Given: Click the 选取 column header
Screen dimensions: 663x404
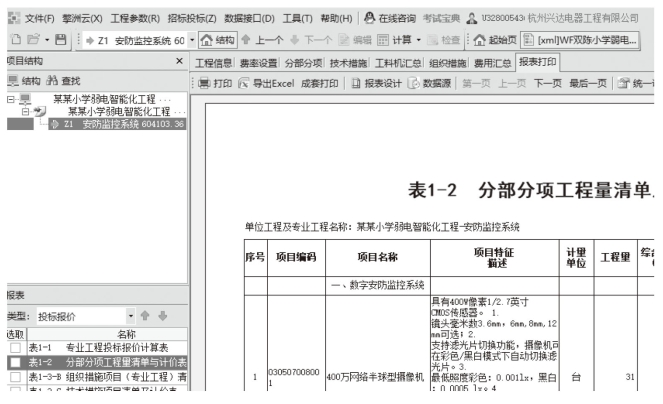Looking at the screenshot, I should pos(16,334).
